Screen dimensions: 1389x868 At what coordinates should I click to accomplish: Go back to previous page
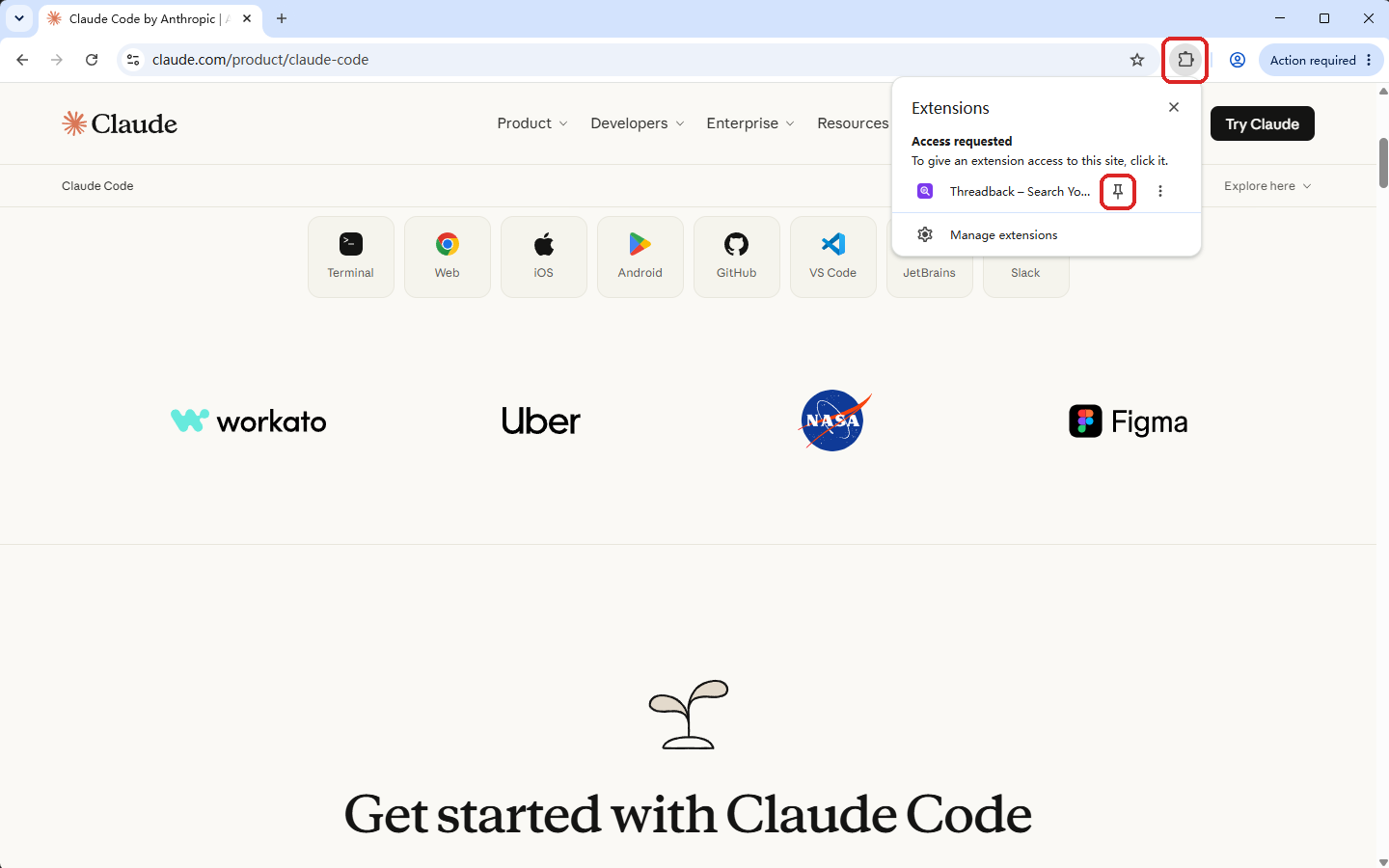pos(22,60)
